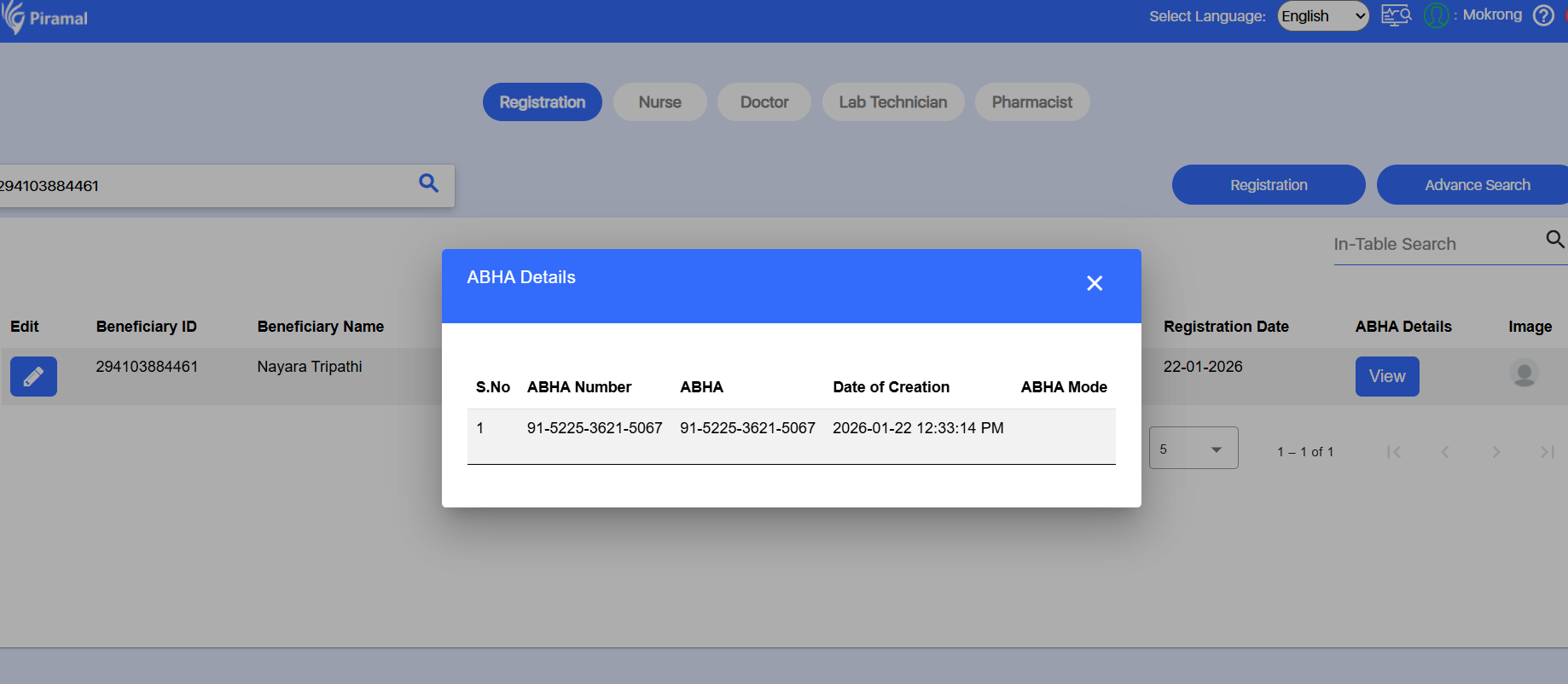Click the beneficiary search magnifier icon
Viewport: 1568px width, 684px height.
point(428,183)
